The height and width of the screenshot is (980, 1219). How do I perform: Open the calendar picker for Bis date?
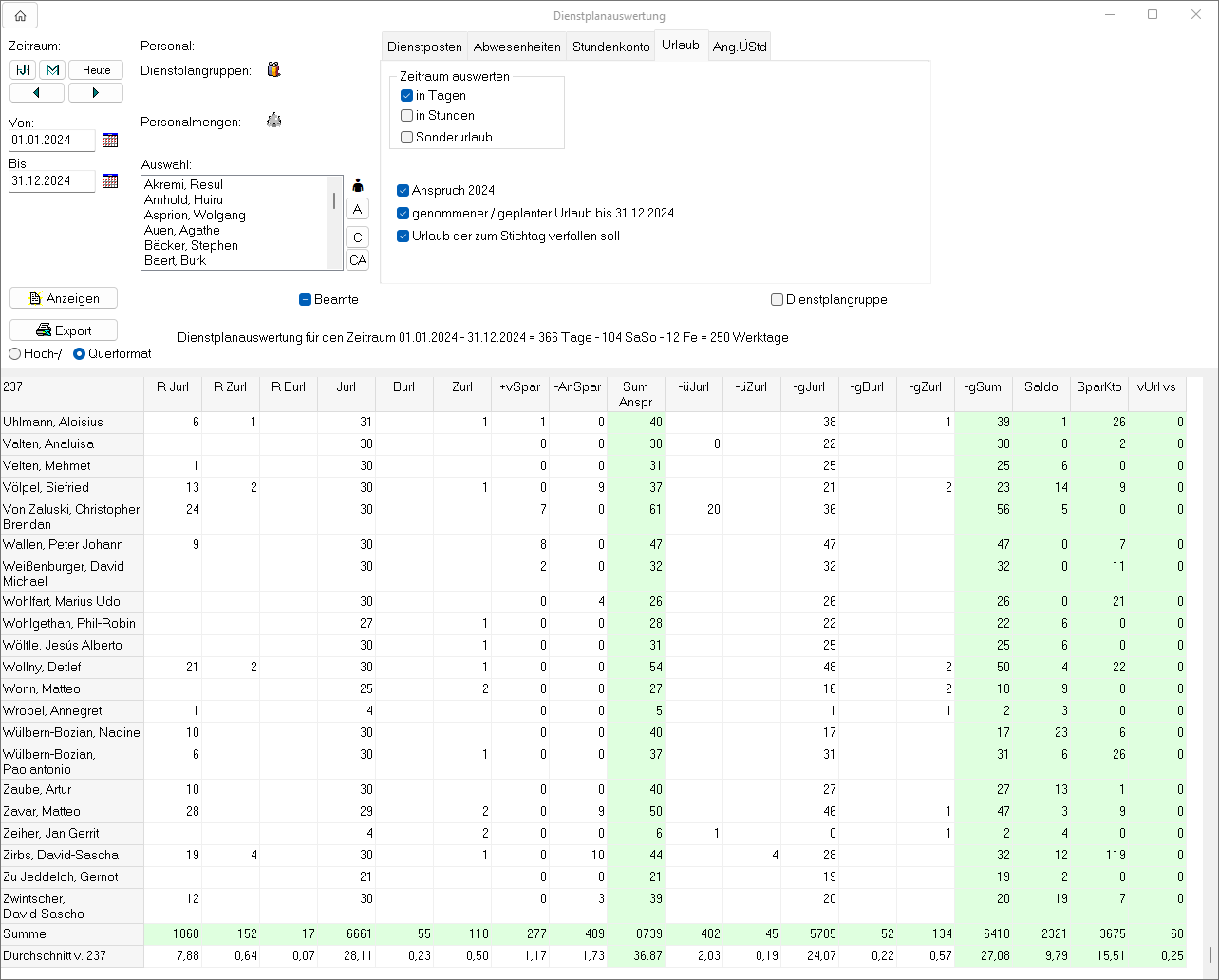110,181
